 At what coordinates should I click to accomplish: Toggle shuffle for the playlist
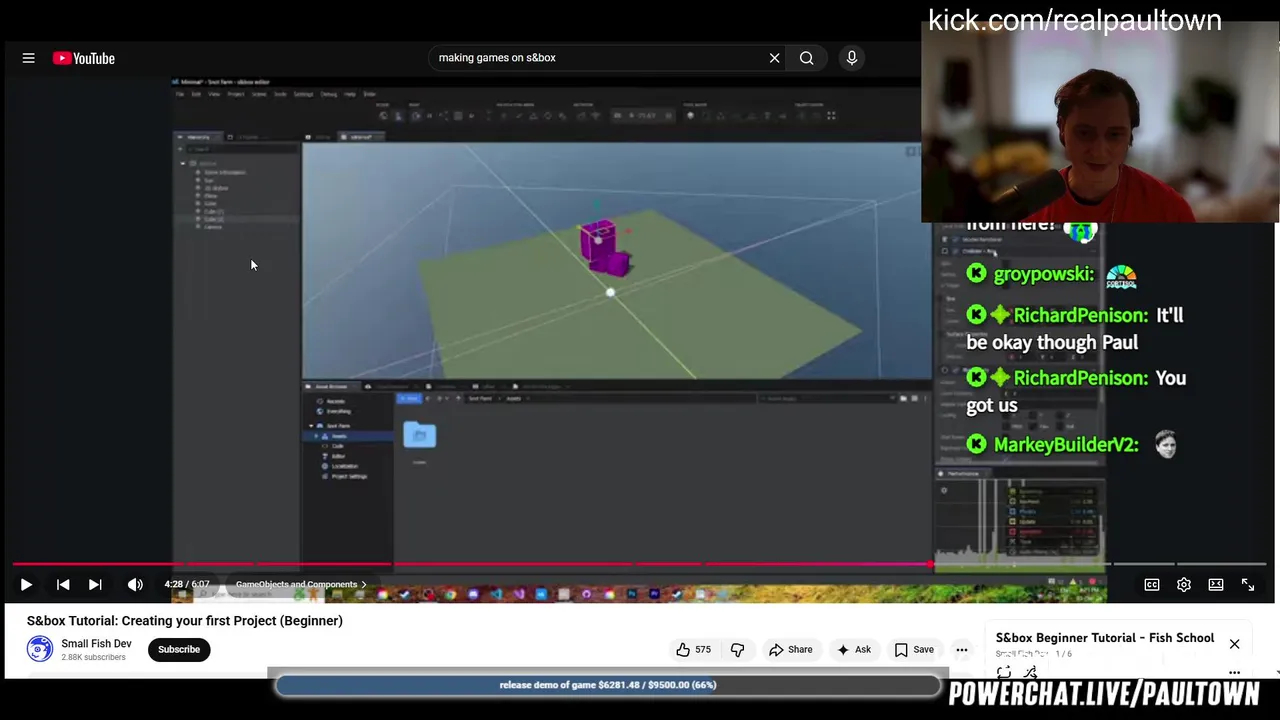[1030, 672]
